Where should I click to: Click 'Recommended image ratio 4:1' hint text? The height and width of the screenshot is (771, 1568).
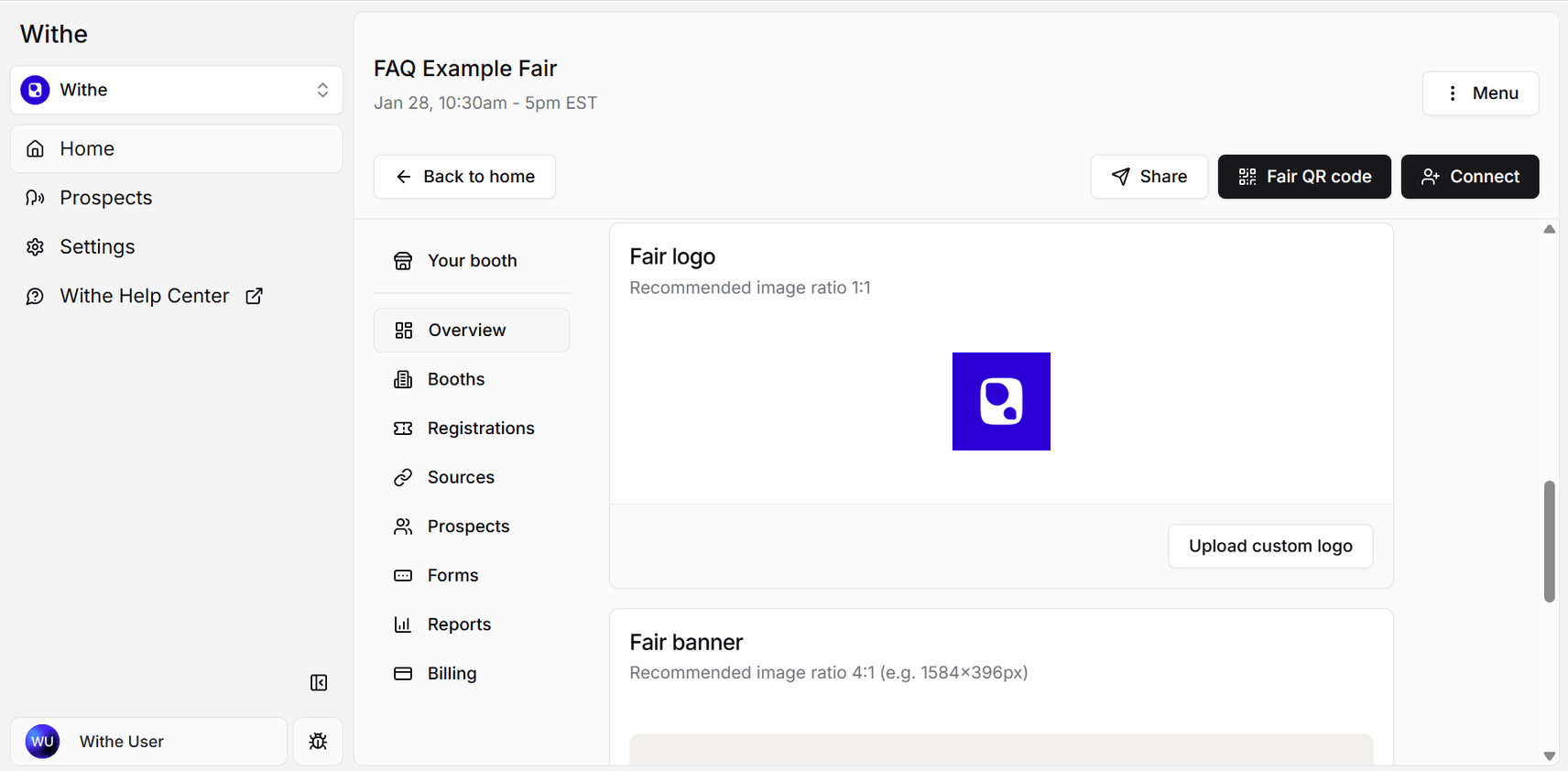829,672
